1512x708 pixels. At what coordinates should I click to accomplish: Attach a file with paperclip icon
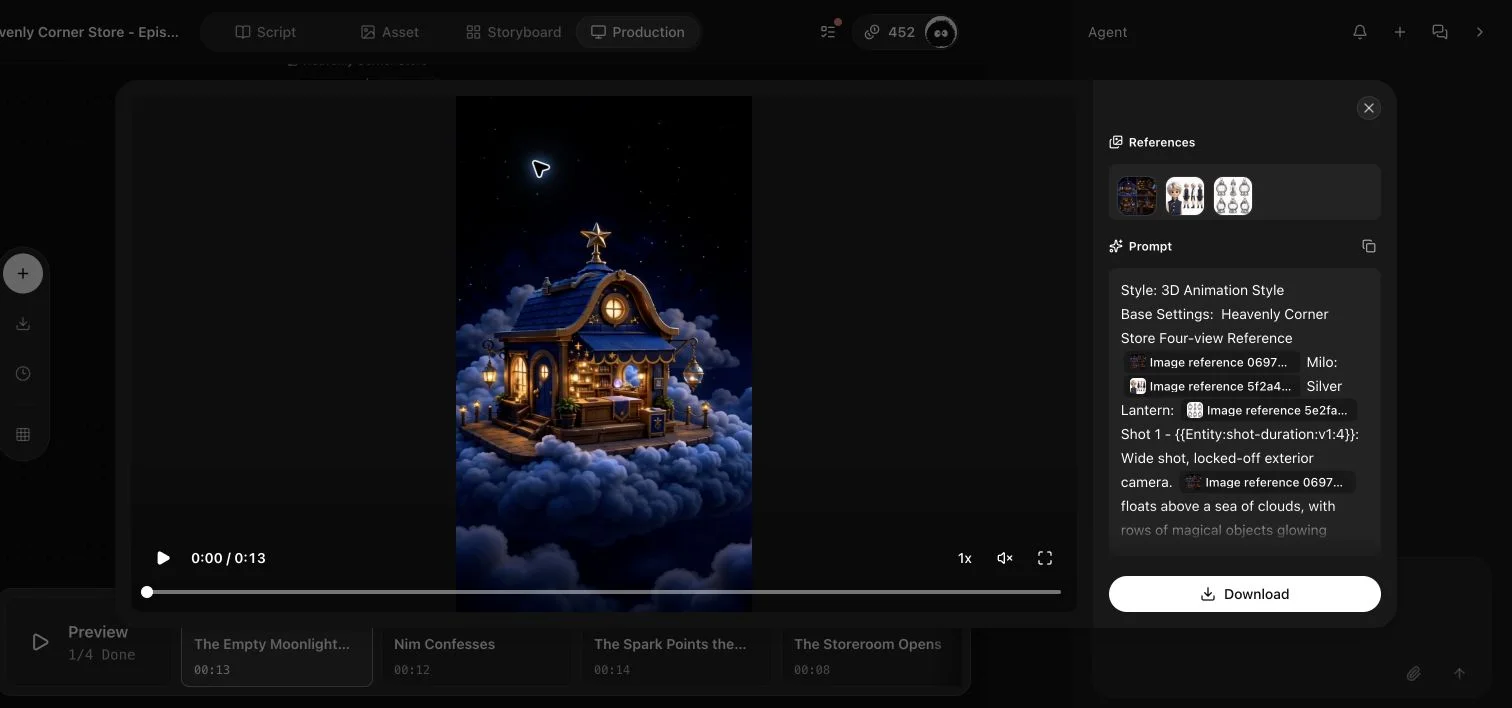pos(1413,674)
